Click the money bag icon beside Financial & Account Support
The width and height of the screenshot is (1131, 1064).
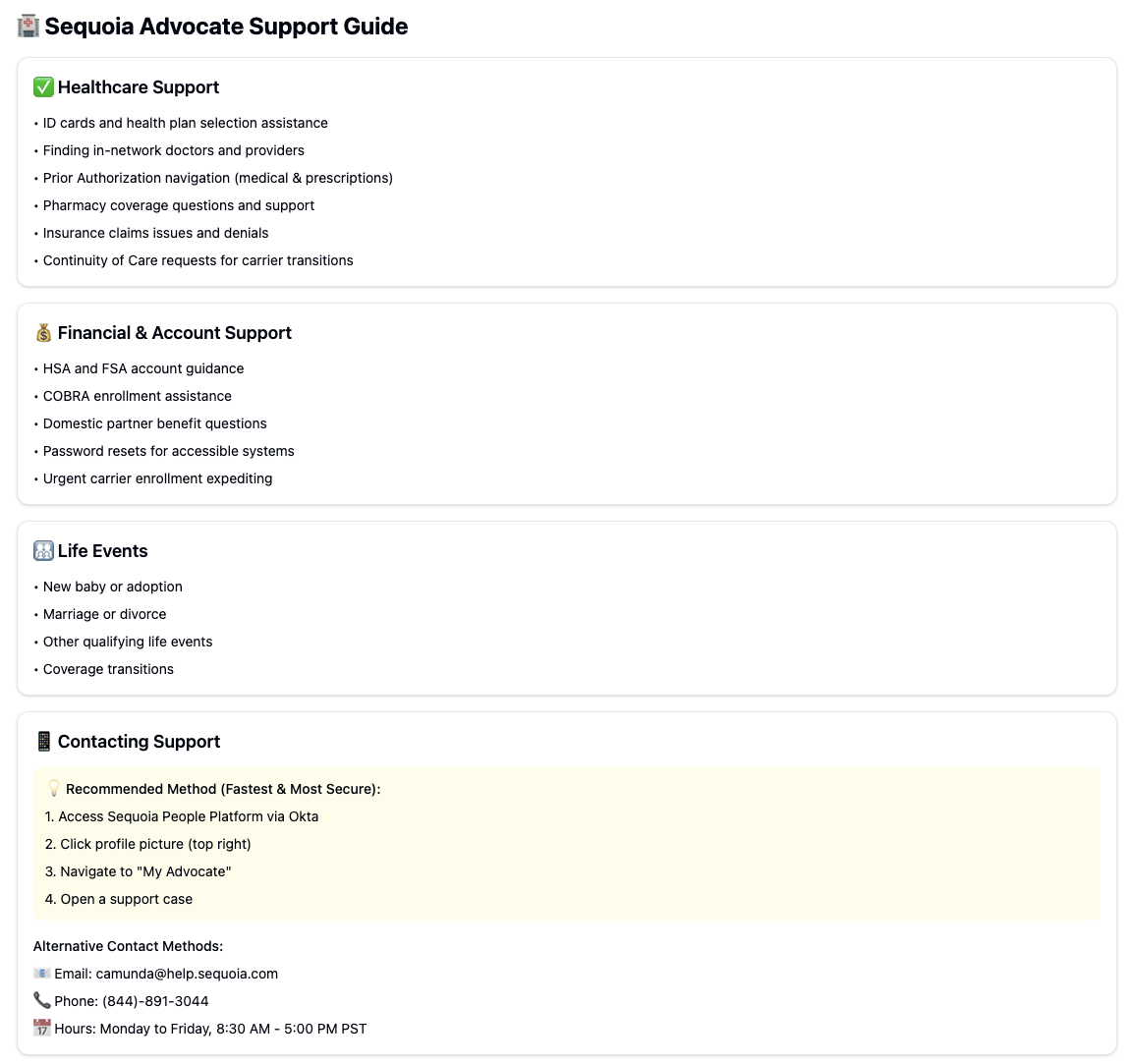coord(43,332)
